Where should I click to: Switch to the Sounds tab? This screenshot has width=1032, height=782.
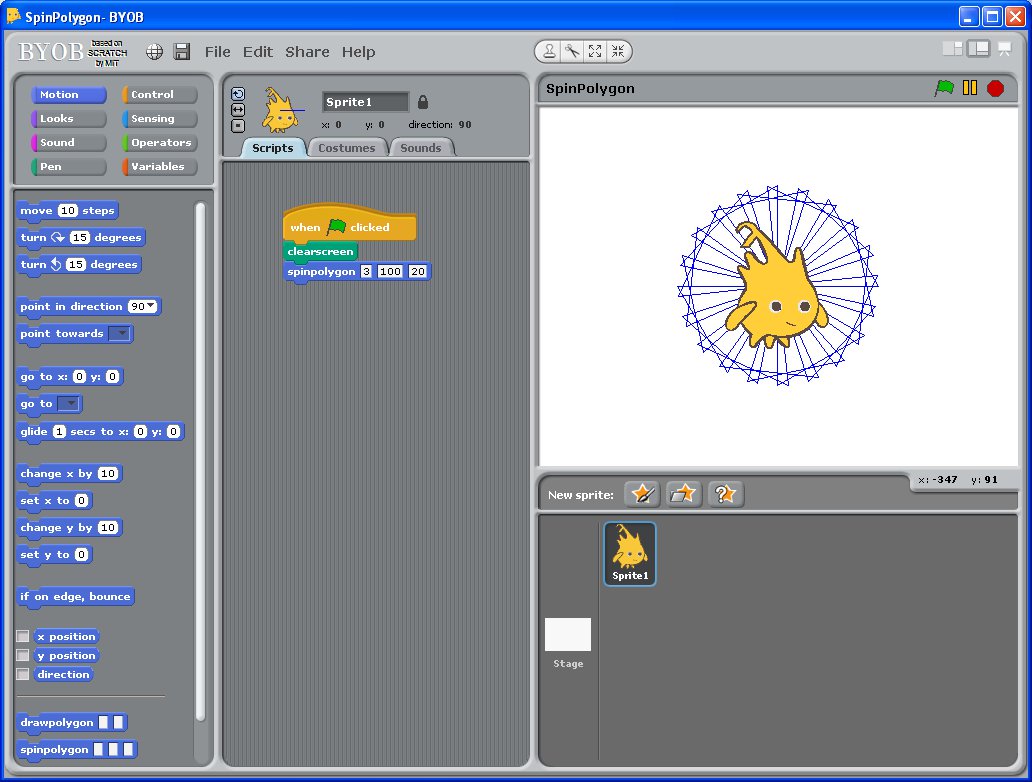tap(421, 147)
